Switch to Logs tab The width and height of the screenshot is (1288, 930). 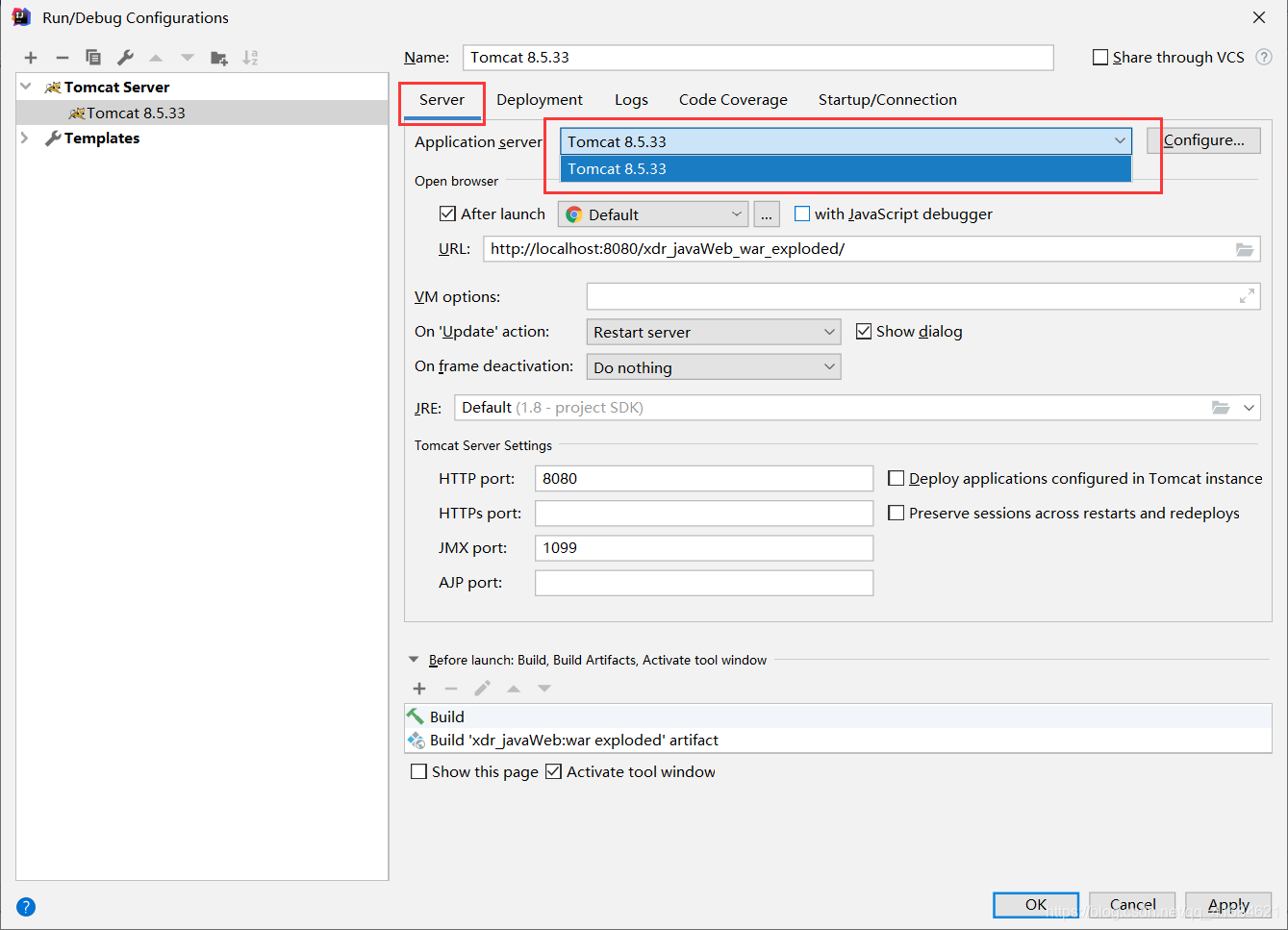(631, 100)
